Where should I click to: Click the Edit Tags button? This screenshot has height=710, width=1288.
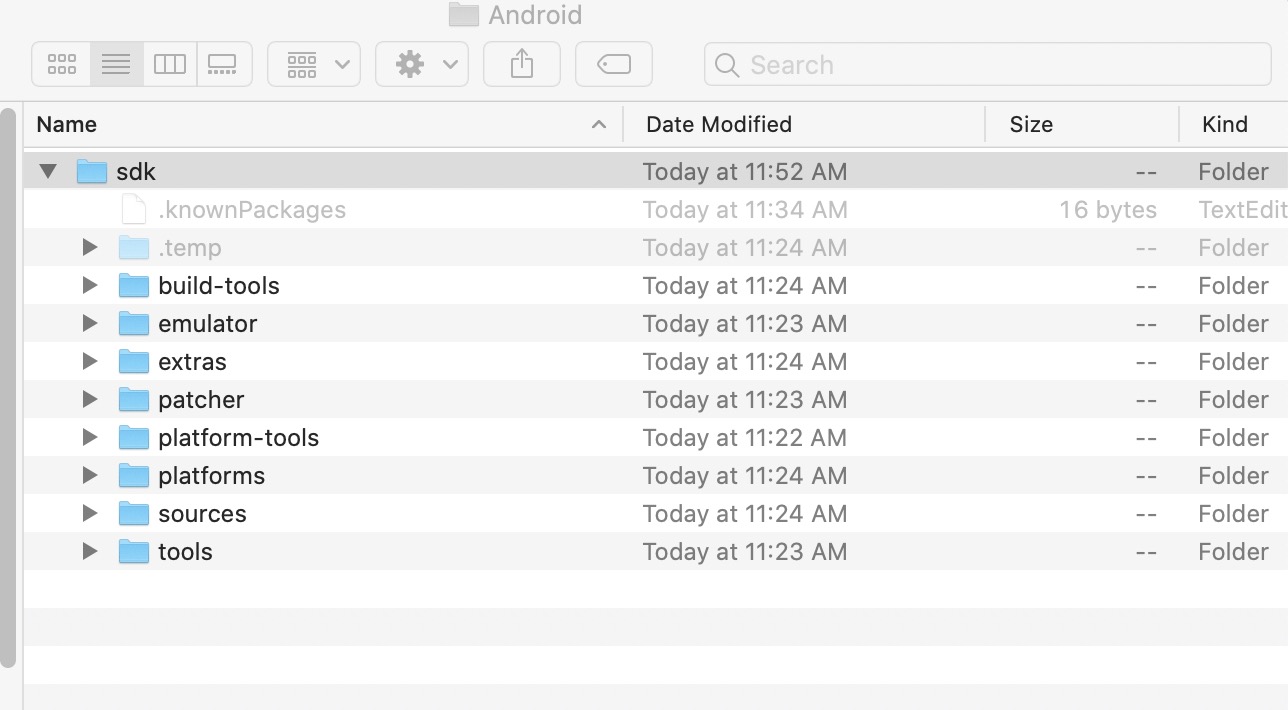pyautogui.click(x=614, y=64)
